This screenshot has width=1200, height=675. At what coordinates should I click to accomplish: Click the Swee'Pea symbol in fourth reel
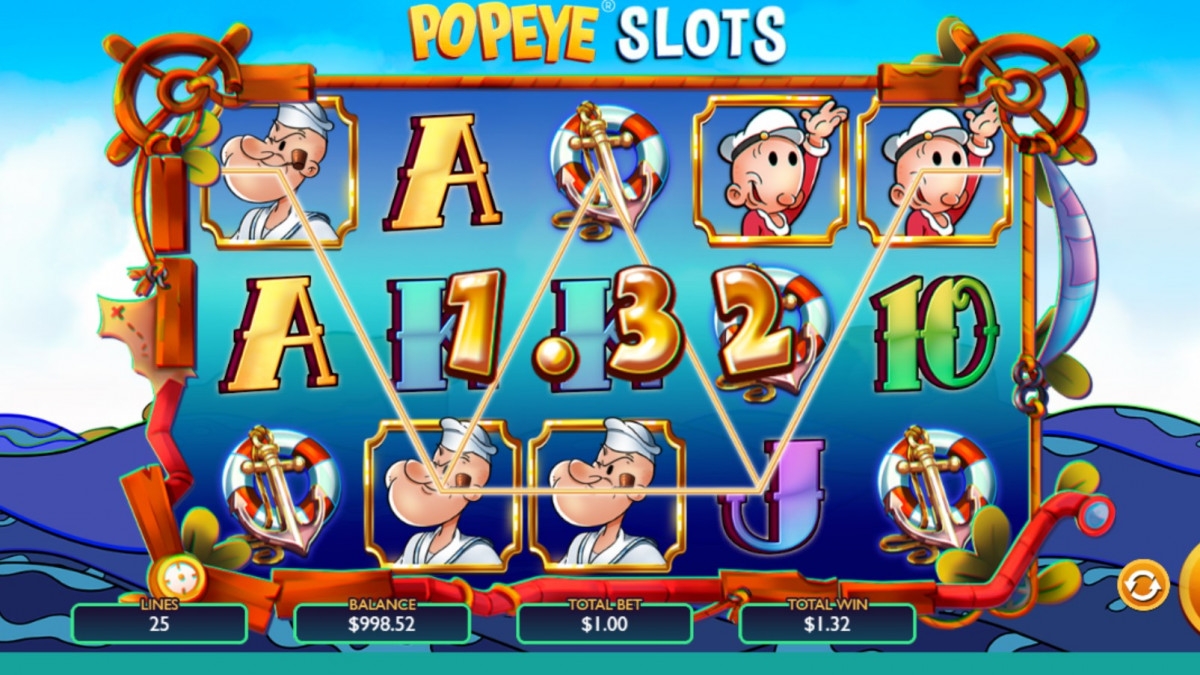(x=771, y=171)
